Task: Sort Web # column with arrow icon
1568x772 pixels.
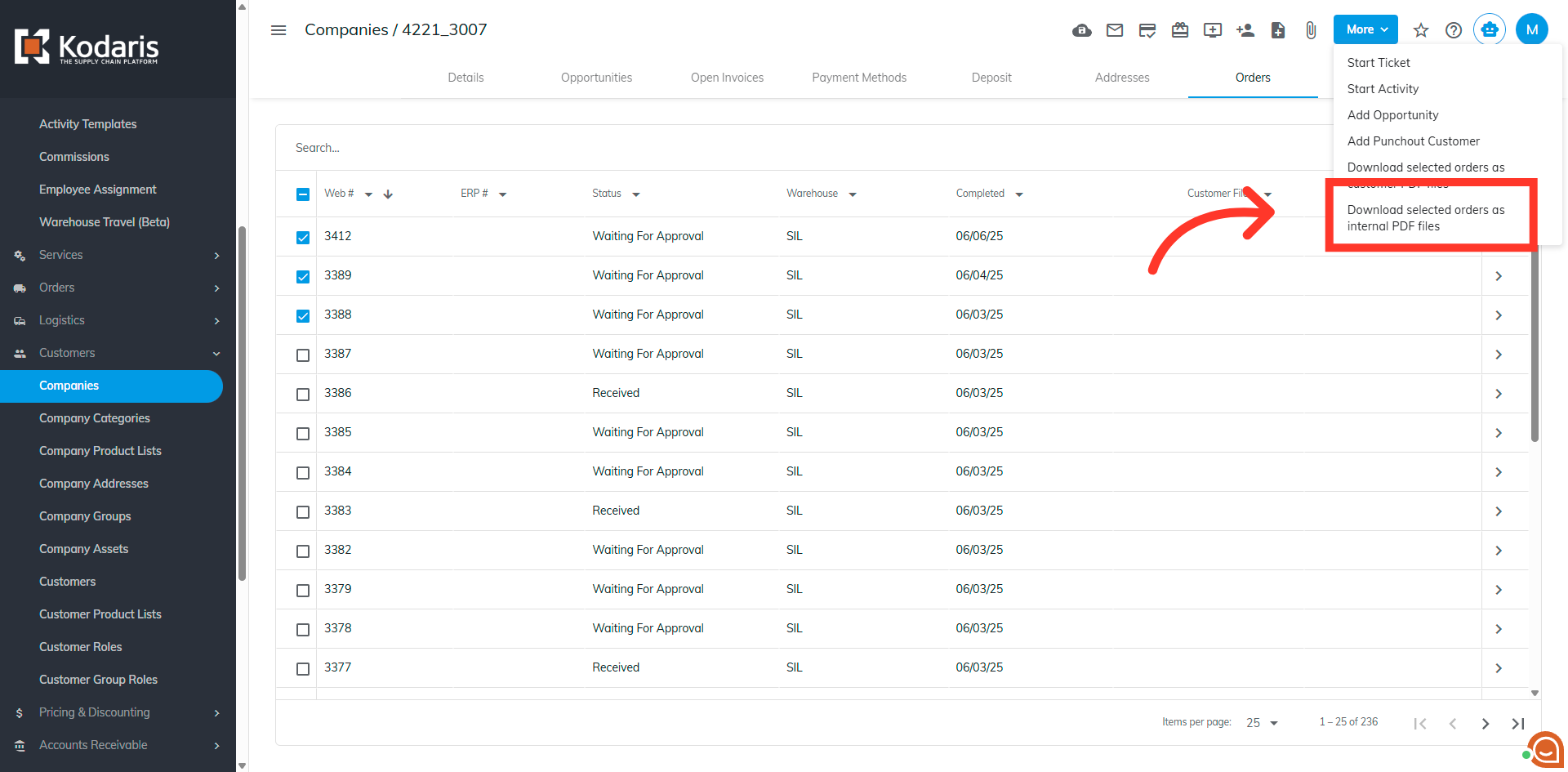Action: tap(388, 194)
